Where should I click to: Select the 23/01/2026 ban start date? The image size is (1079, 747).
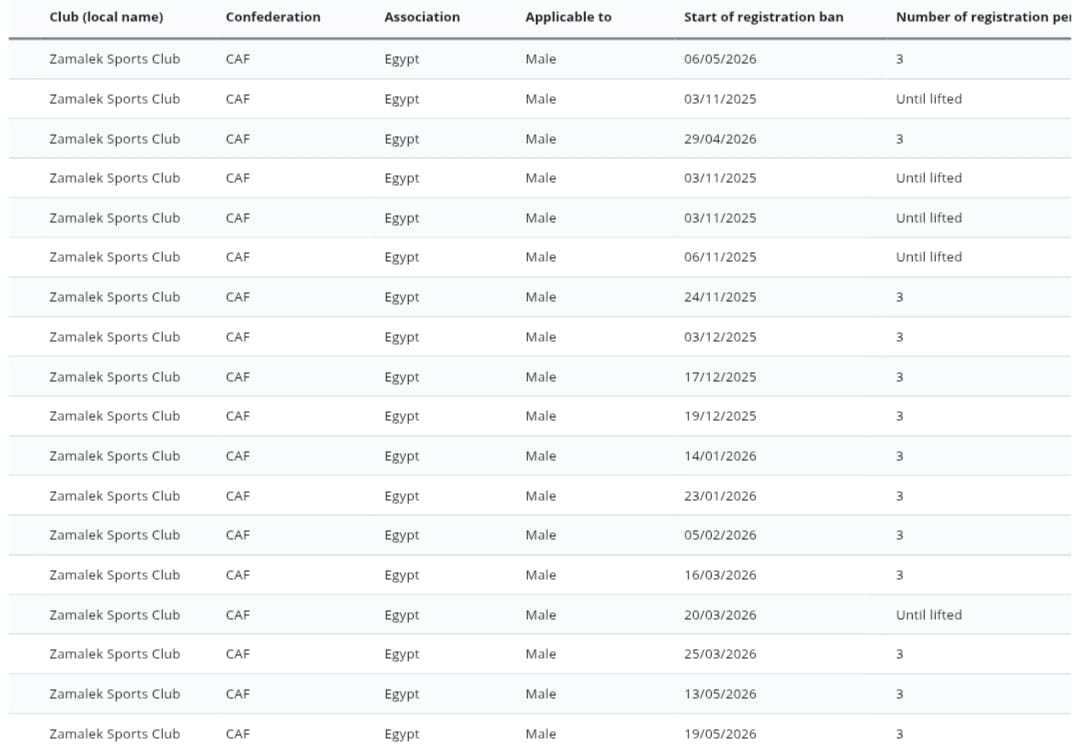[720, 496]
